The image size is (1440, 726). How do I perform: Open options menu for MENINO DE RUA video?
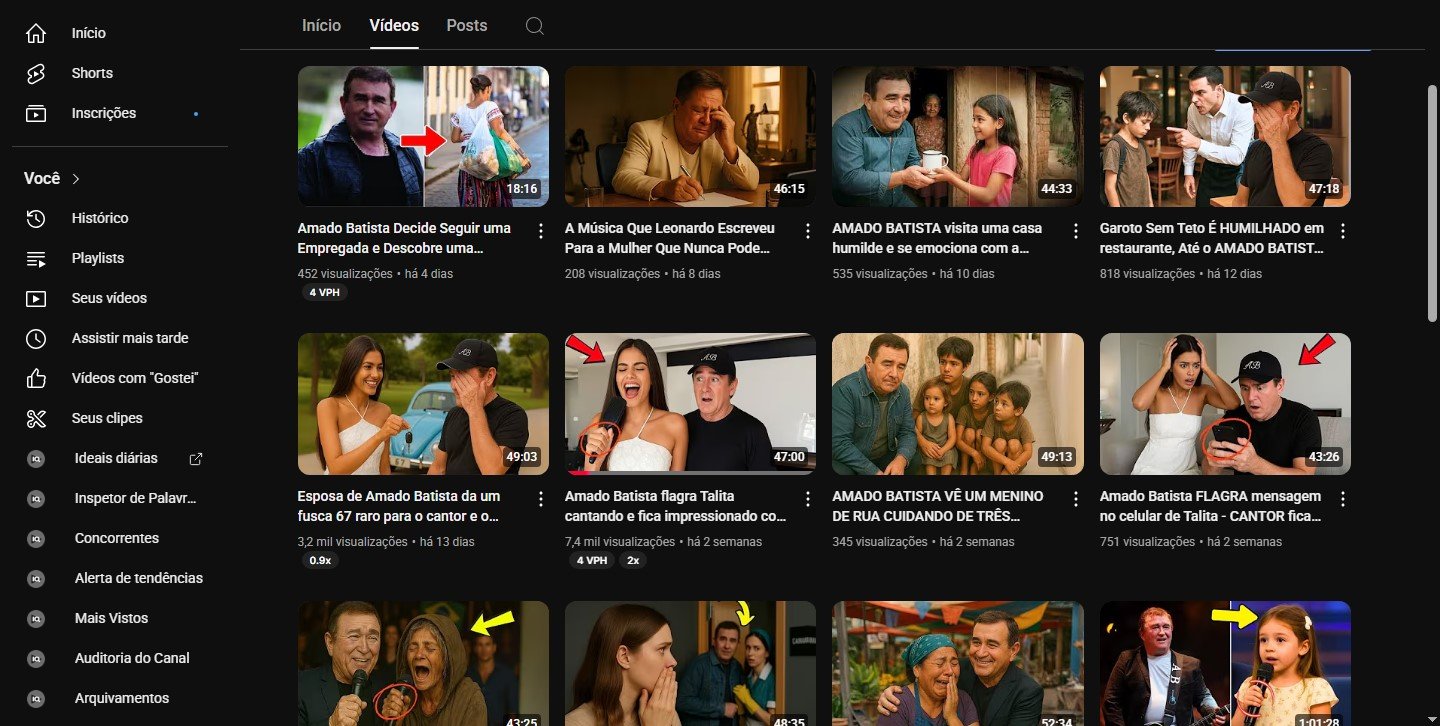[1076, 499]
